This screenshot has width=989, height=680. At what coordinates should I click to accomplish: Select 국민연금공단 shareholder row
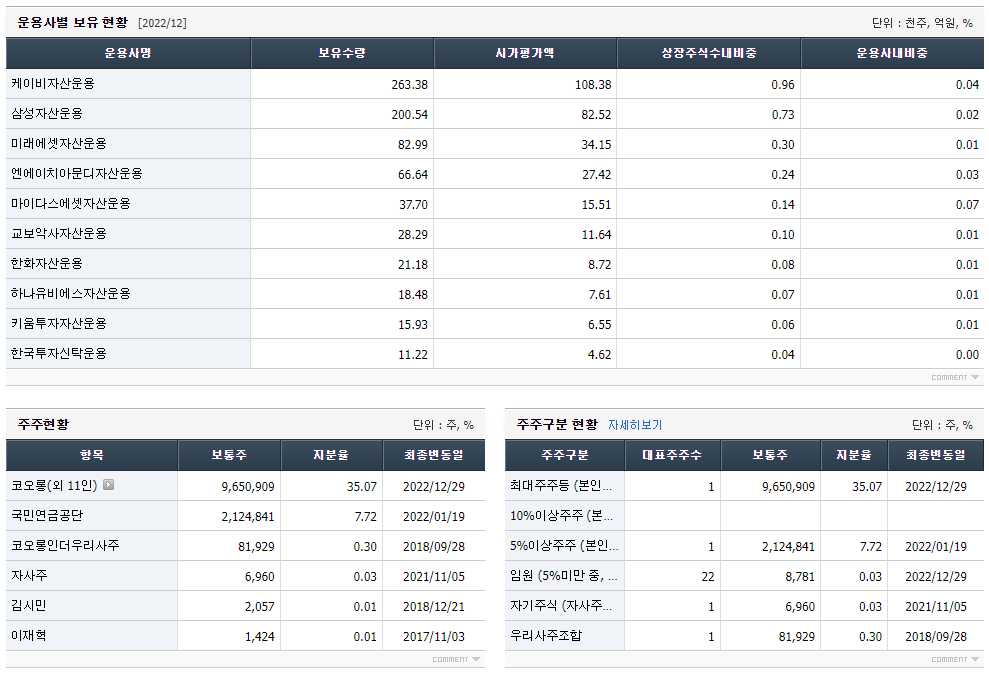47,515
